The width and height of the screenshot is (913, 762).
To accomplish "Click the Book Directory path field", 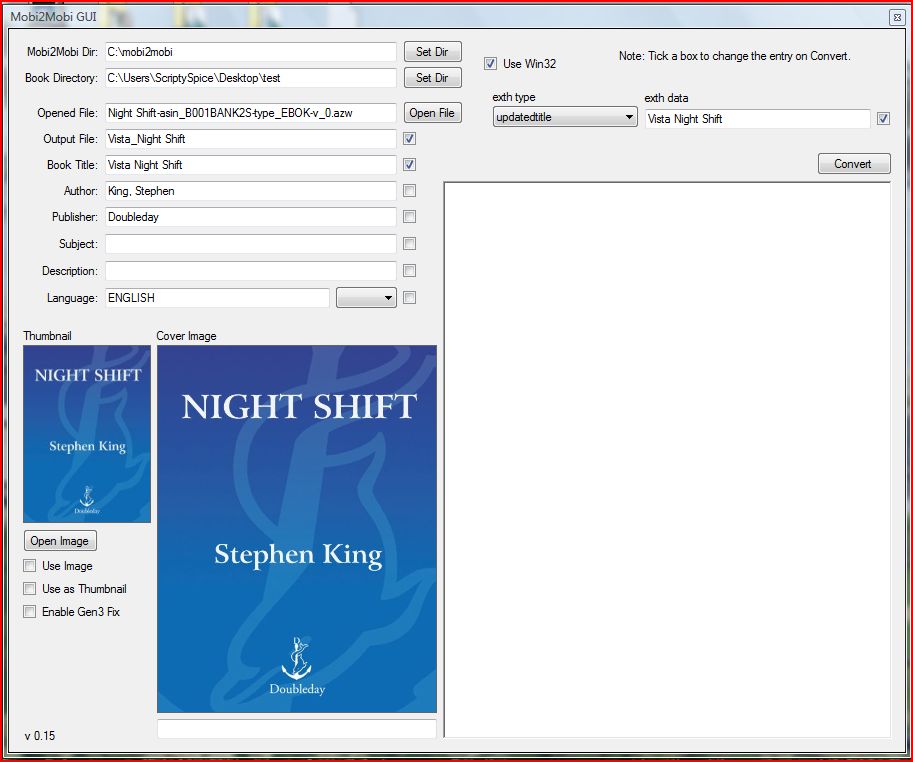I will point(250,77).
